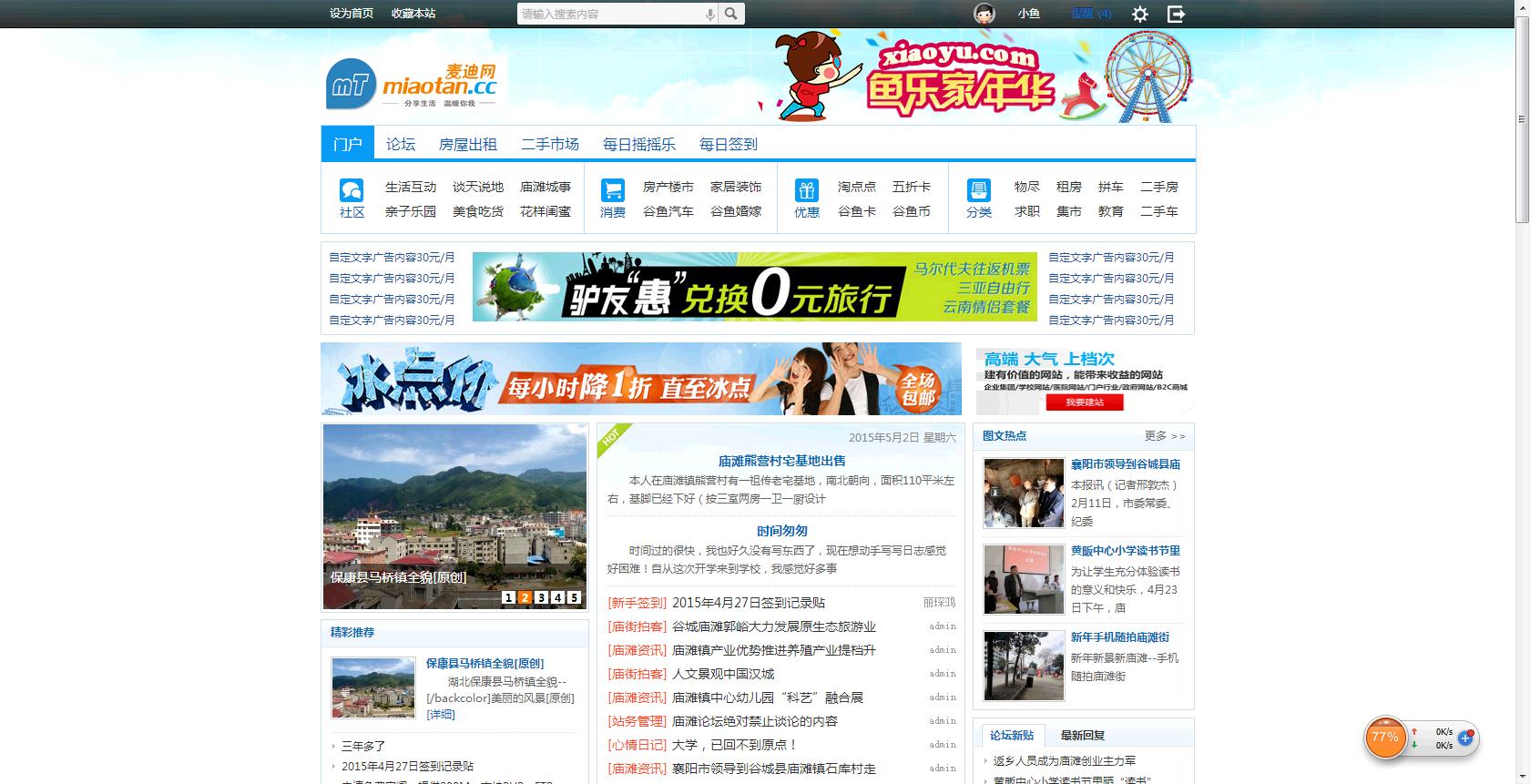Open the settings gear icon in top bar
The width and height of the screenshot is (1530, 784).
pos(1140,14)
